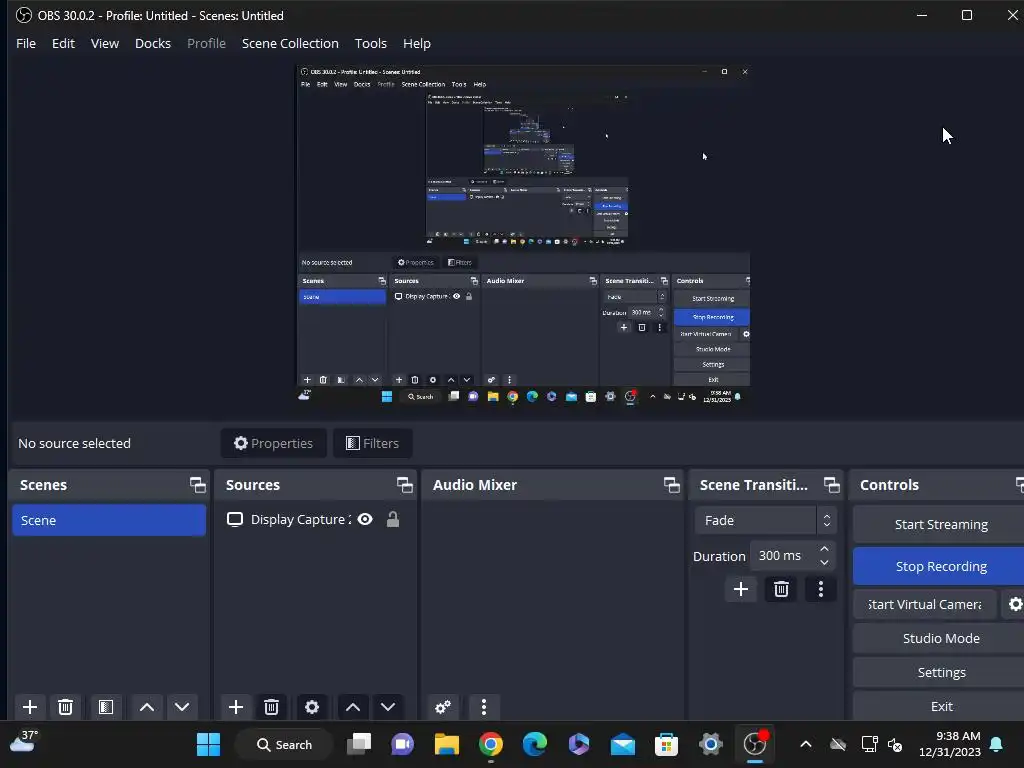Screen dimensions: 1024x768
Task: Open notification bell in system tray
Action: [997, 744]
